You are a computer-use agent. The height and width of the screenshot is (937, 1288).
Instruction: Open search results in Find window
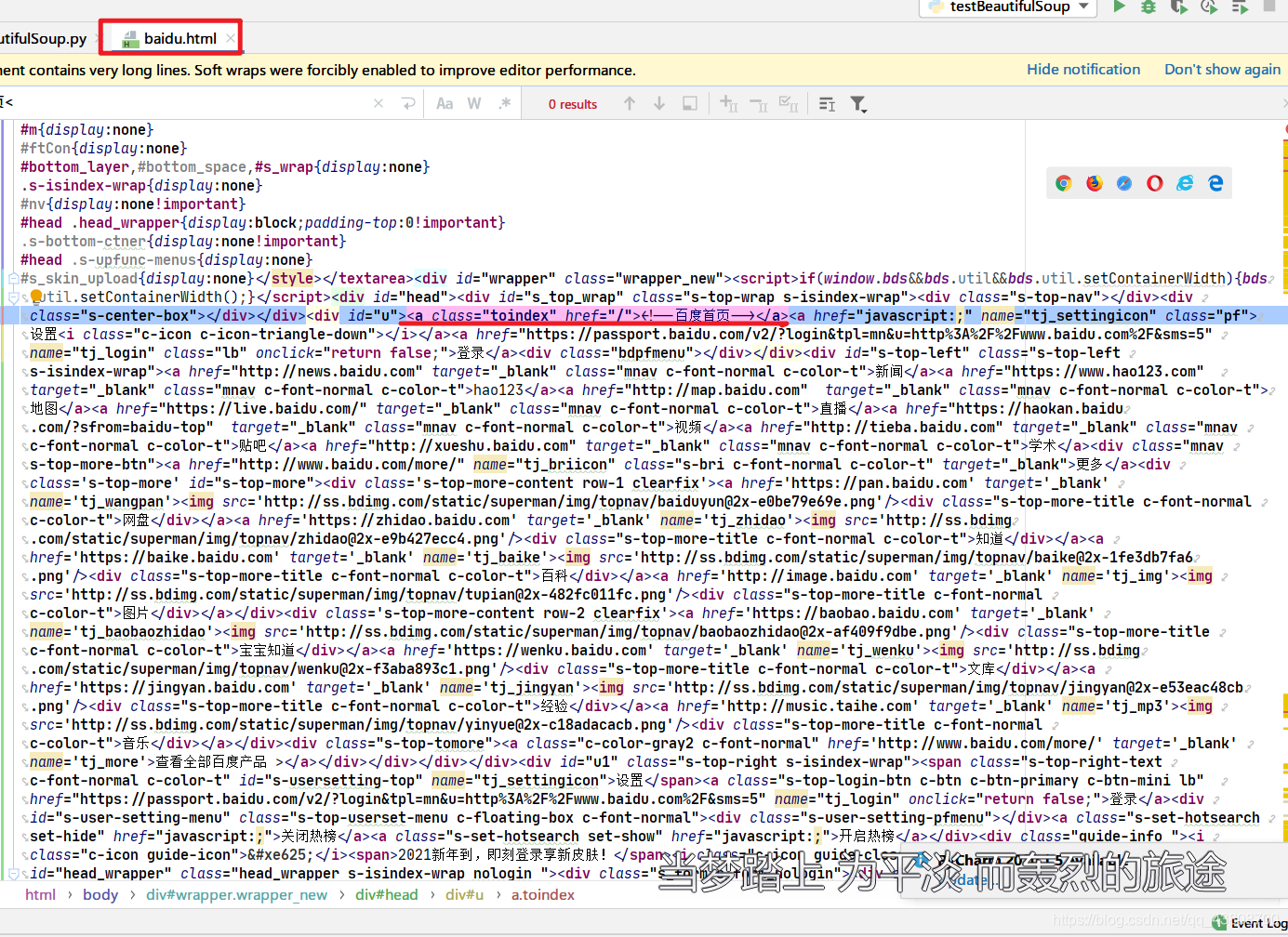[827, 103]
